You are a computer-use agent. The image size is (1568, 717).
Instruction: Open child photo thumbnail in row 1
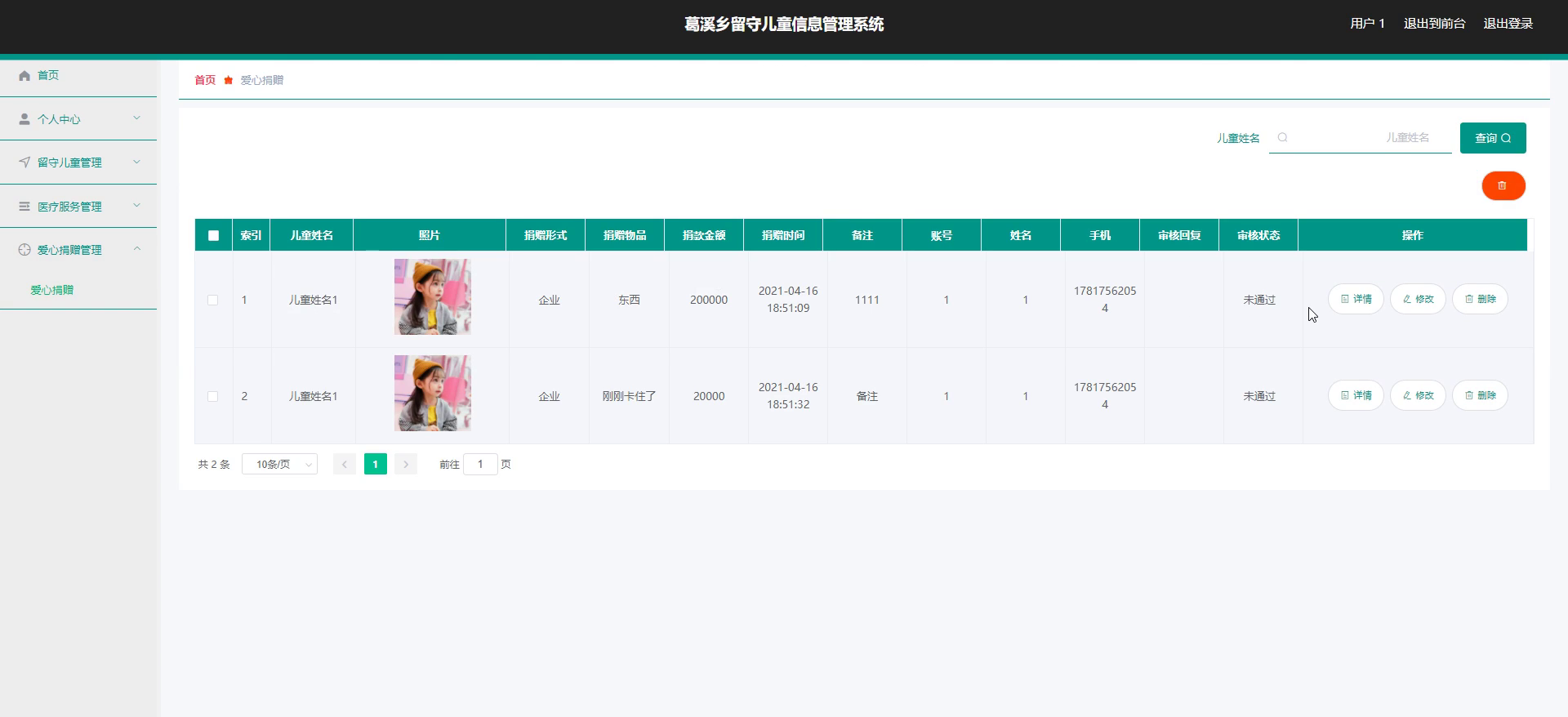[432, 297]
